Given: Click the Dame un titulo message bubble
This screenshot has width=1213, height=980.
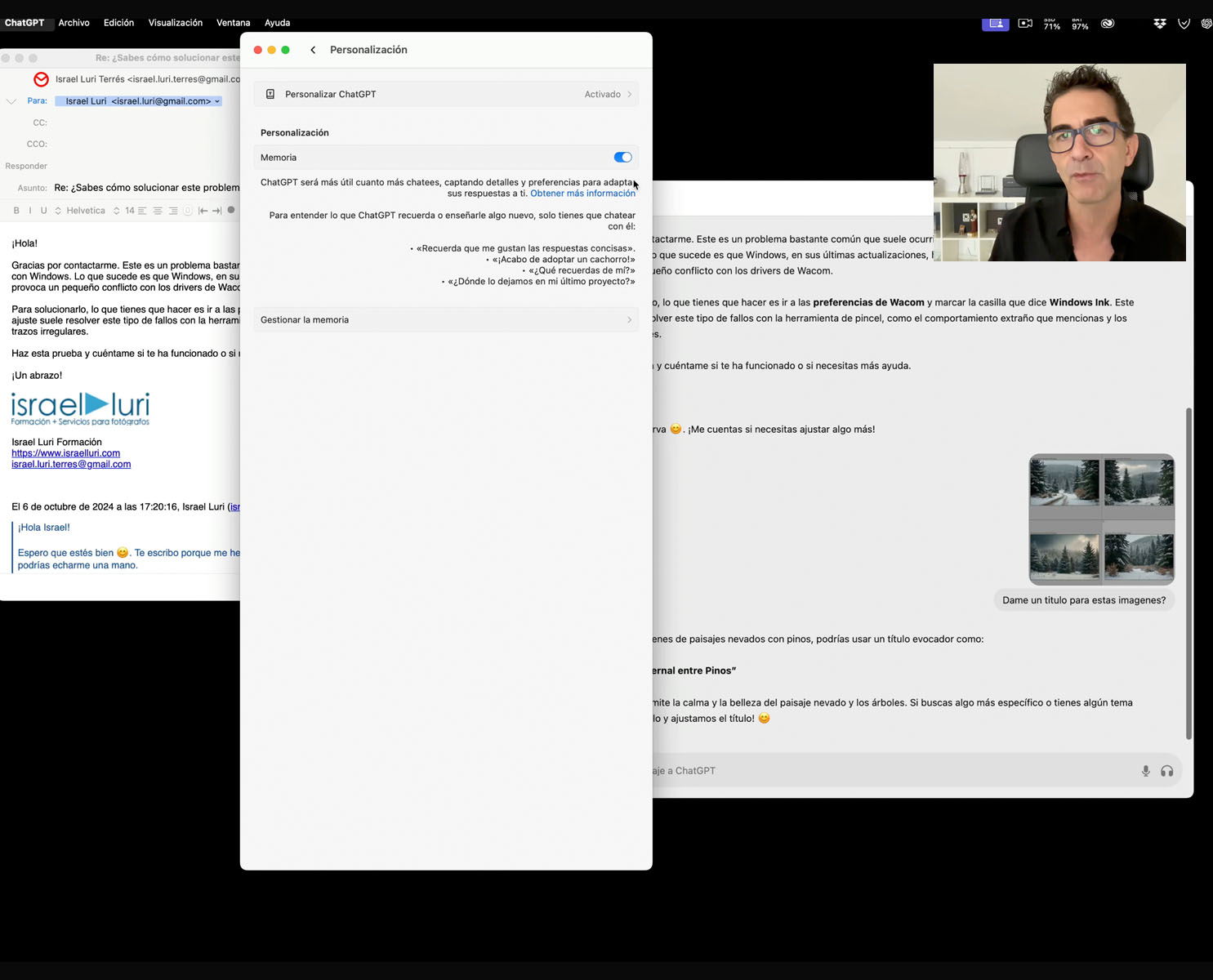Looking at the screenshot, I should click(x=1084, y=600).
